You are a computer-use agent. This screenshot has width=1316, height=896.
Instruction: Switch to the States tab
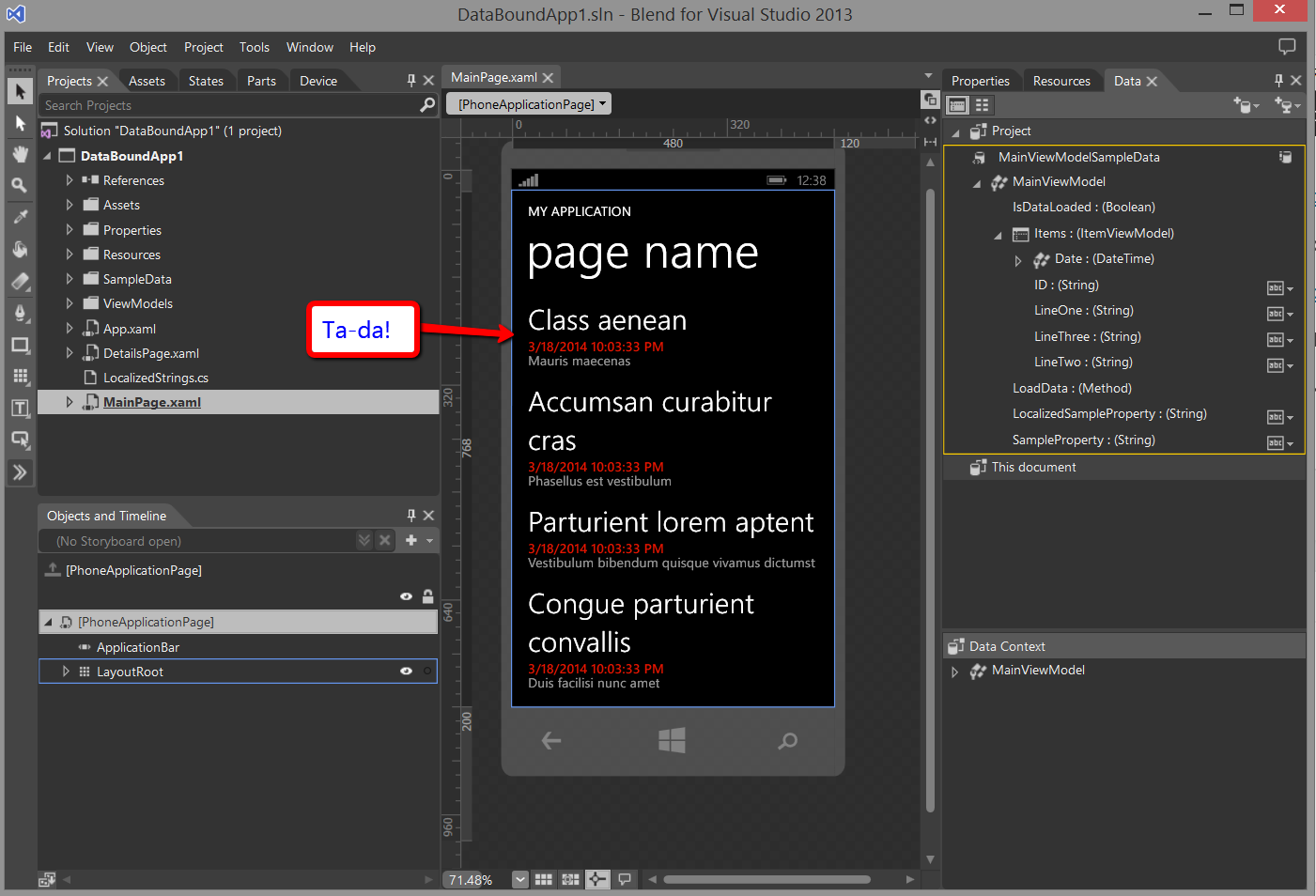206,81
